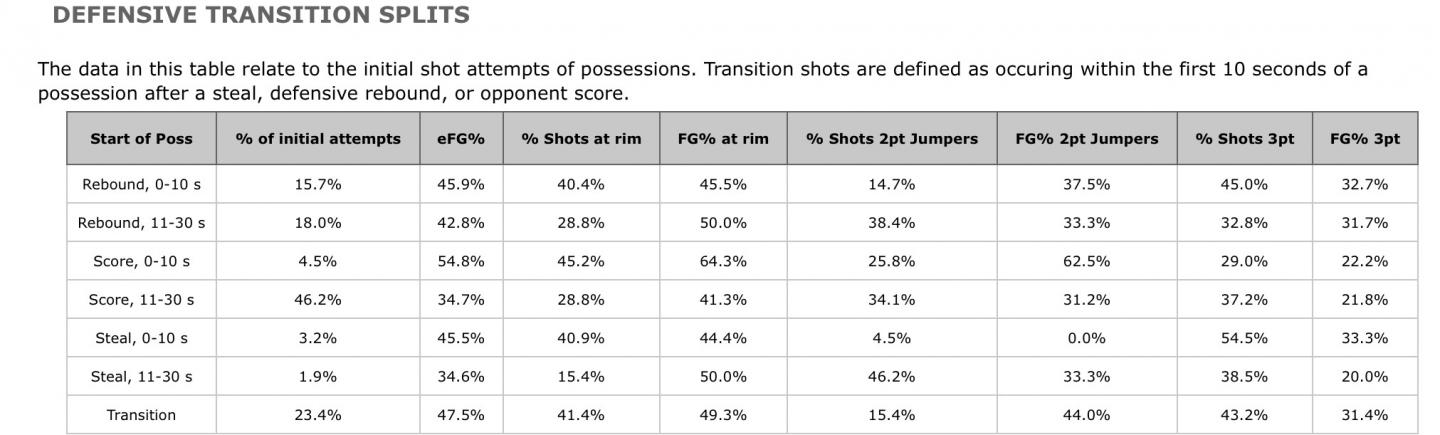1440x435 pixels.
Task: Select the "Steal, 0-10 s" row label
Action: coord(141,338)
